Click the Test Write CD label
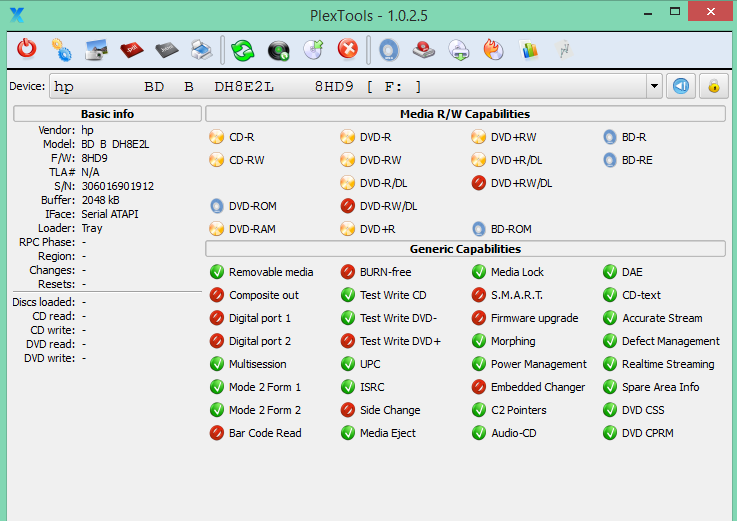This screenshot has width=737, height=521. click(393, 295)
